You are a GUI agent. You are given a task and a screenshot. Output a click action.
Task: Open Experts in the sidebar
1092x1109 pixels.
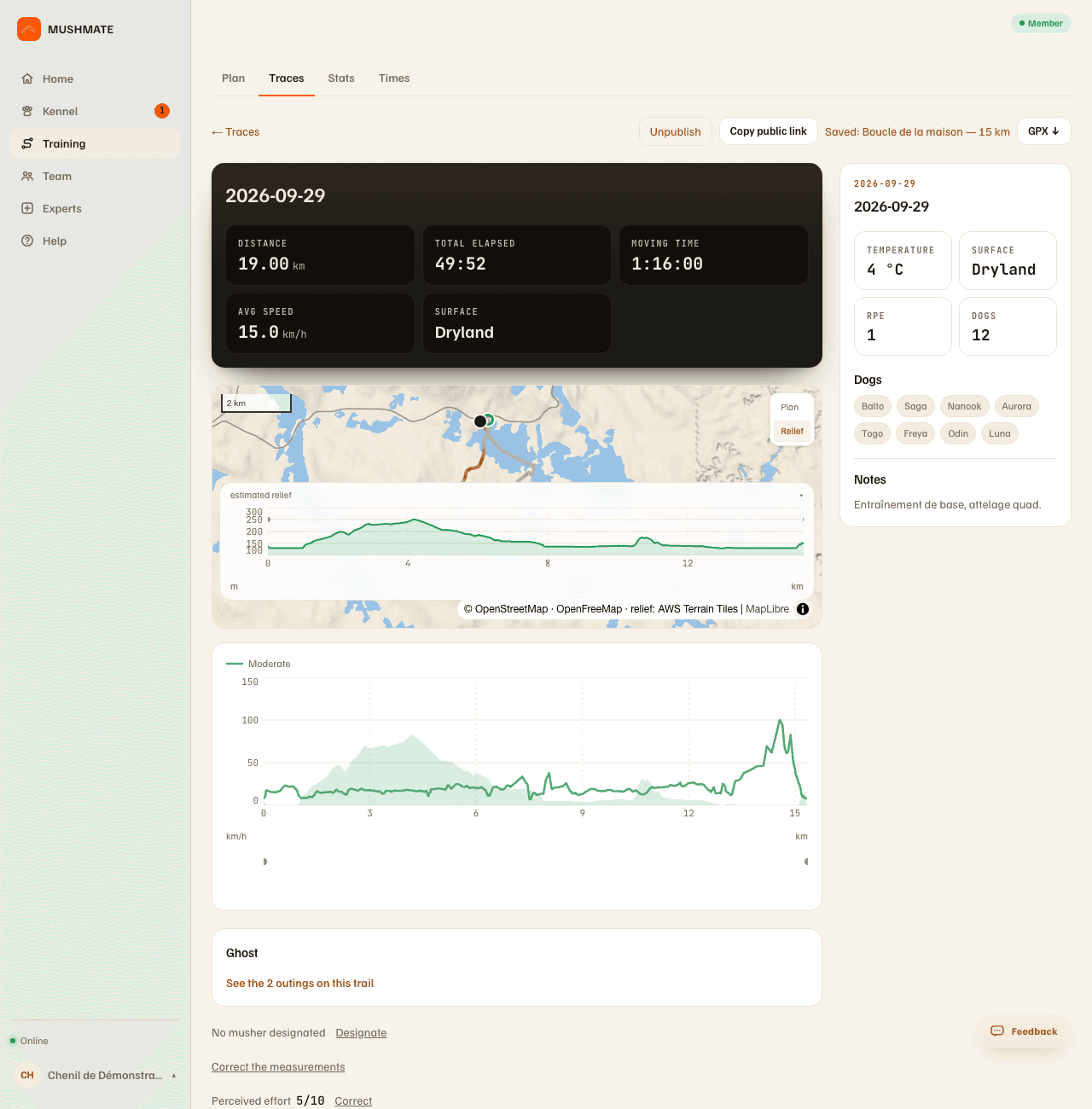[95, 208]
